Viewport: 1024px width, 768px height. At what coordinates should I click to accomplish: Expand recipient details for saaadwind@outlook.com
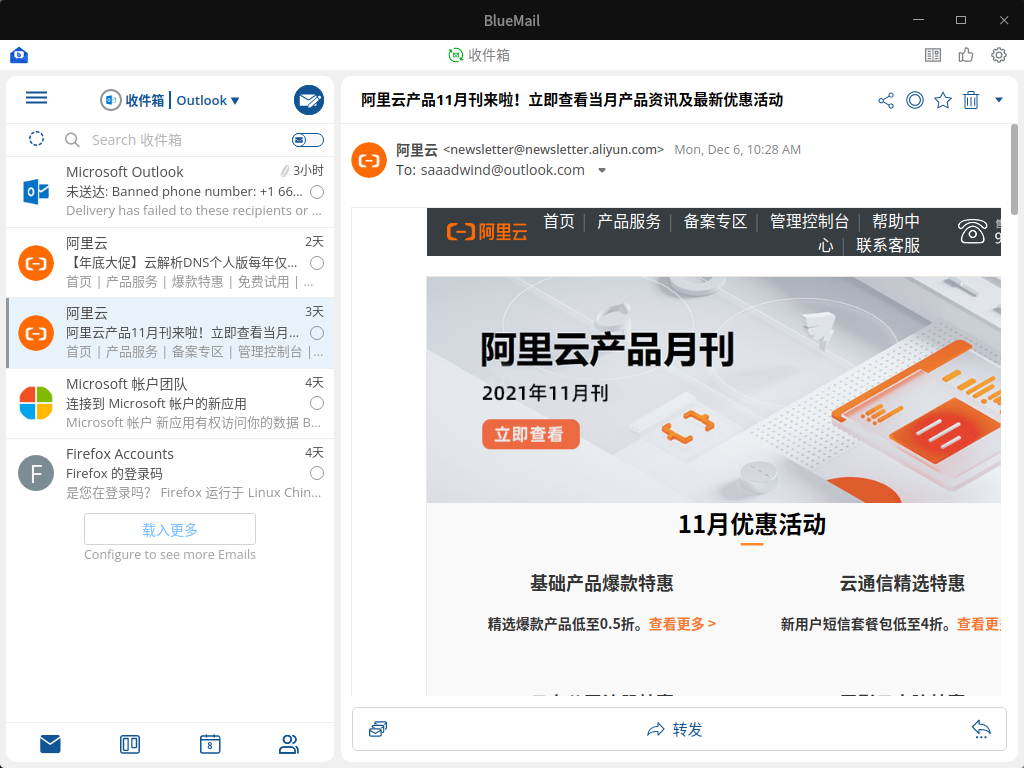pyautogui.click(x=600, y=170)
